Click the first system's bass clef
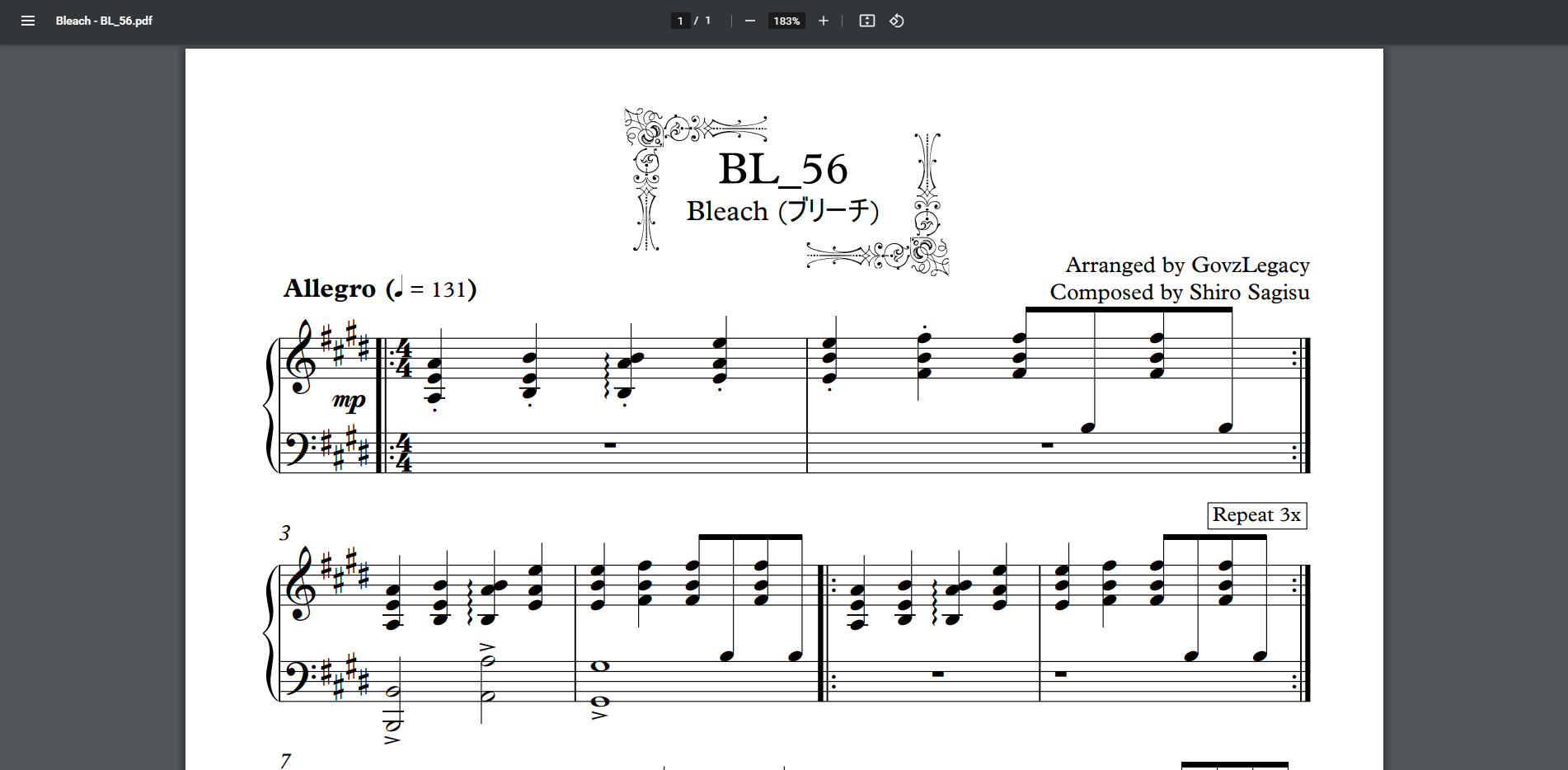 pos(298,448)
